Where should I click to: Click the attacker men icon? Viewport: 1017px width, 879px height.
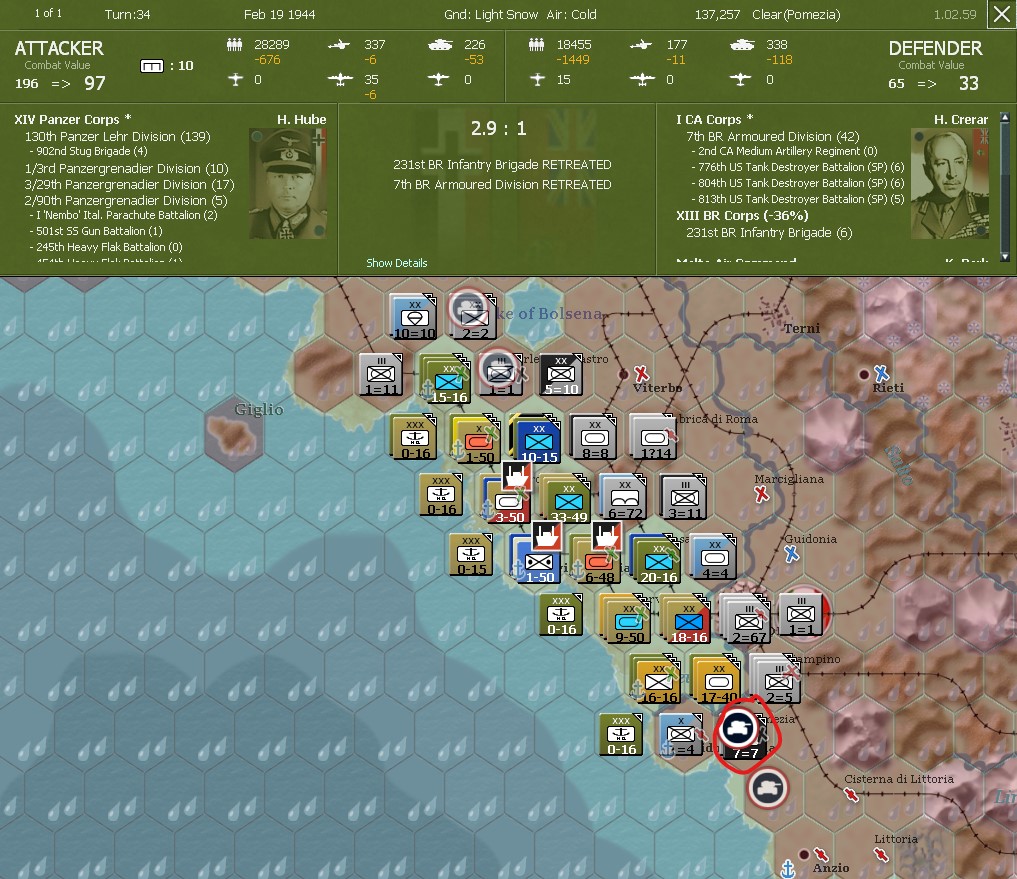(234, 45)
